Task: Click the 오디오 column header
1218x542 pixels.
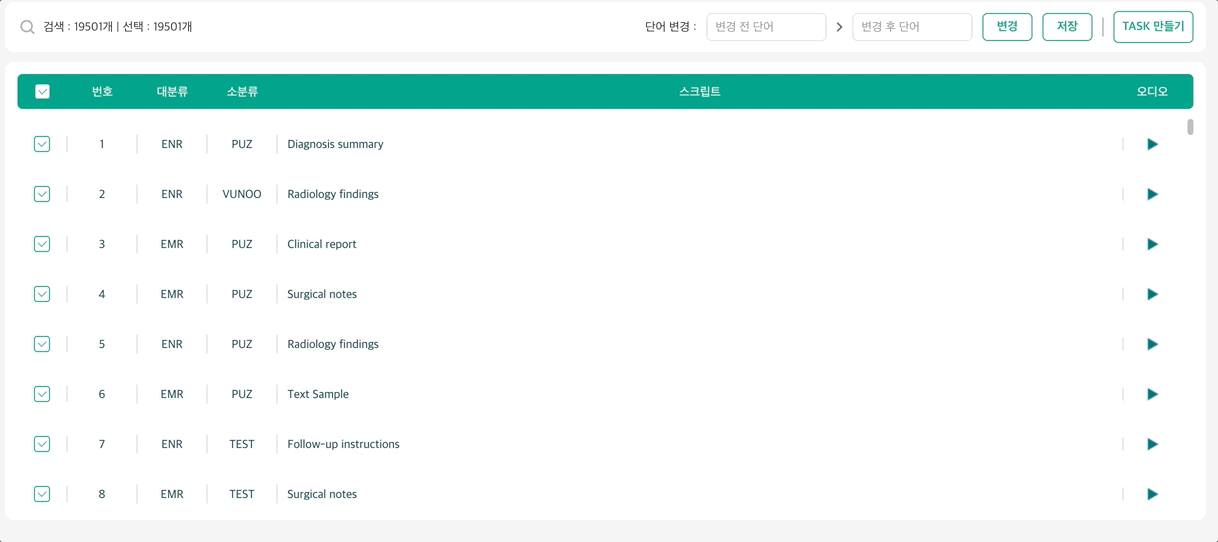Action: tap(1152, 91)
